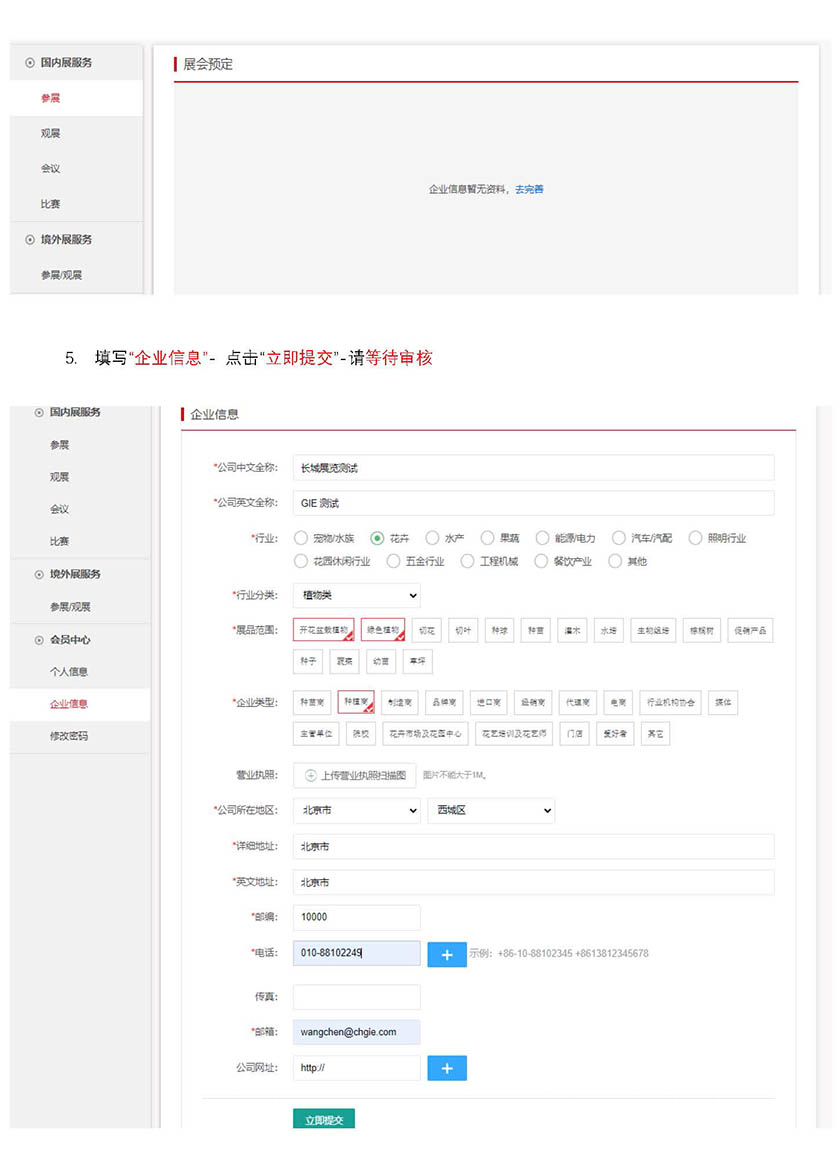This screenshot has height=1158, width=840.
Task: Click the plus button next to 电话 field
Action: click(x=447, y=955)
